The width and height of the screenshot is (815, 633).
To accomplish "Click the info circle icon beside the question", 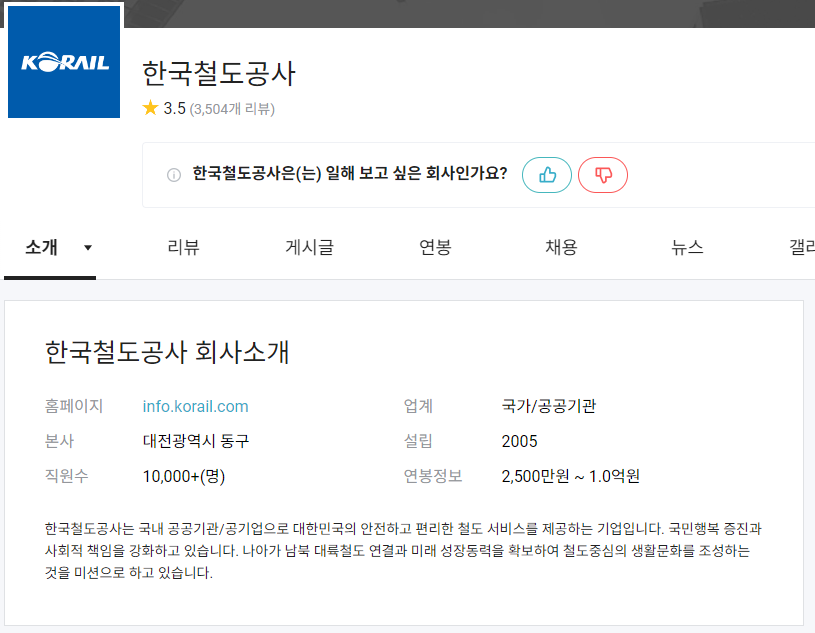I will [174, 175].
